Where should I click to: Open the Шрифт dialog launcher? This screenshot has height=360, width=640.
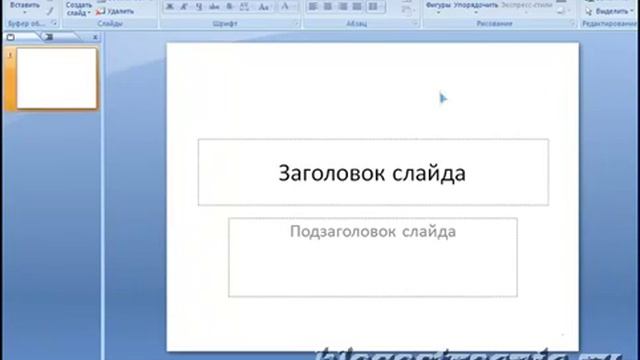[x=296, y=24]
